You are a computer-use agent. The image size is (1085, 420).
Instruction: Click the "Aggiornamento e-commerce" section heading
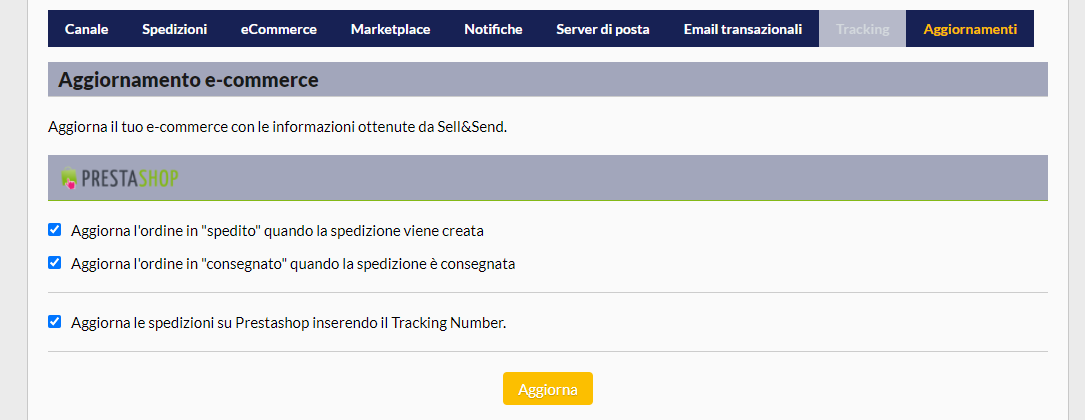click(188, 80)
